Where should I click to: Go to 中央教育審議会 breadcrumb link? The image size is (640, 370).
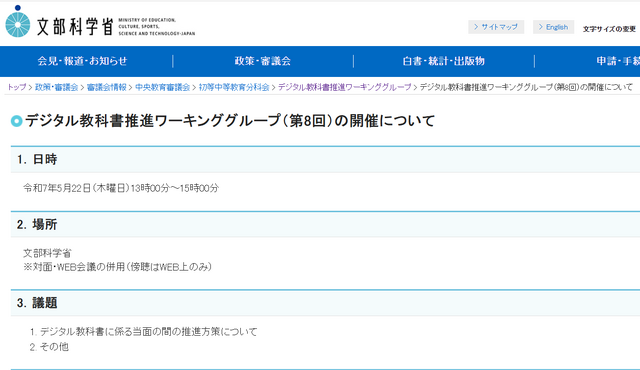(162, 87)
